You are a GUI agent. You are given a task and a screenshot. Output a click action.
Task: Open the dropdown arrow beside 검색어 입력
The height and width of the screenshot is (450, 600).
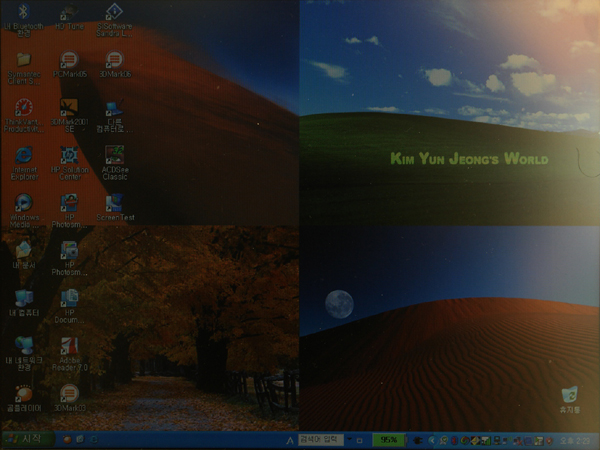pos(349,440)
